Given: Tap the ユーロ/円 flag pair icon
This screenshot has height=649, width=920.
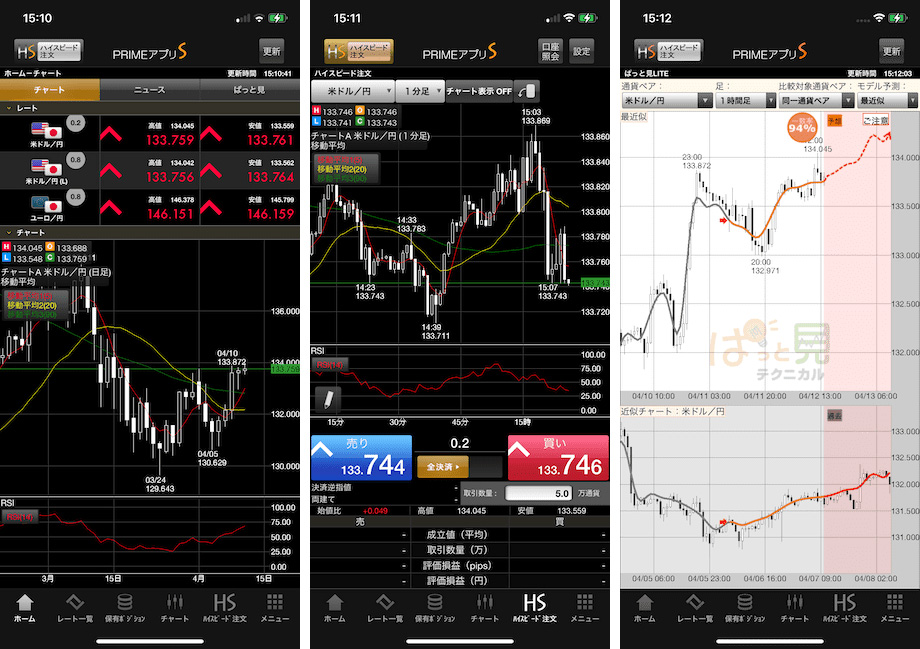Looking at the screenshot, I should (x=47, y=206).
